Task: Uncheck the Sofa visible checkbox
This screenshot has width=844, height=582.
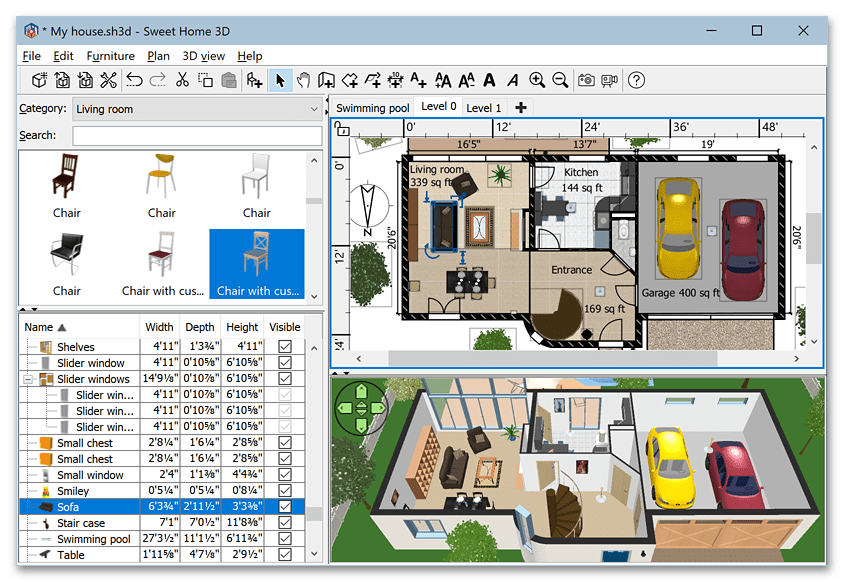Action: click(x=285, y=507)
